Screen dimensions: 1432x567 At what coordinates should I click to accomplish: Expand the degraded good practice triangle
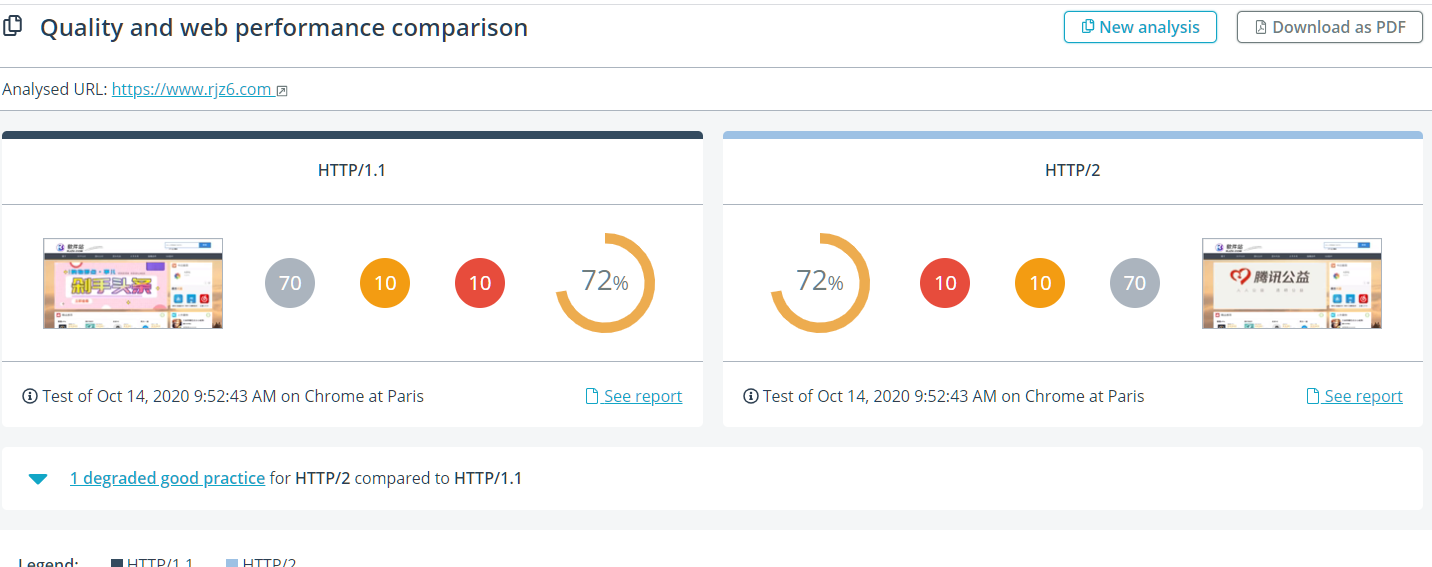pos(38,479)
